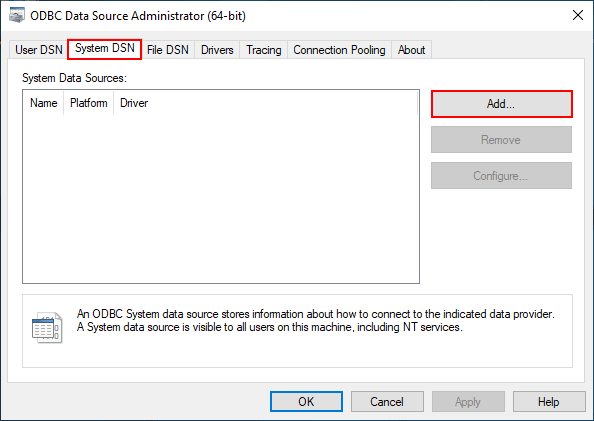The image size is (594, 421).
Task: Close the ODBC Administrator window
Action: point(578,16)
